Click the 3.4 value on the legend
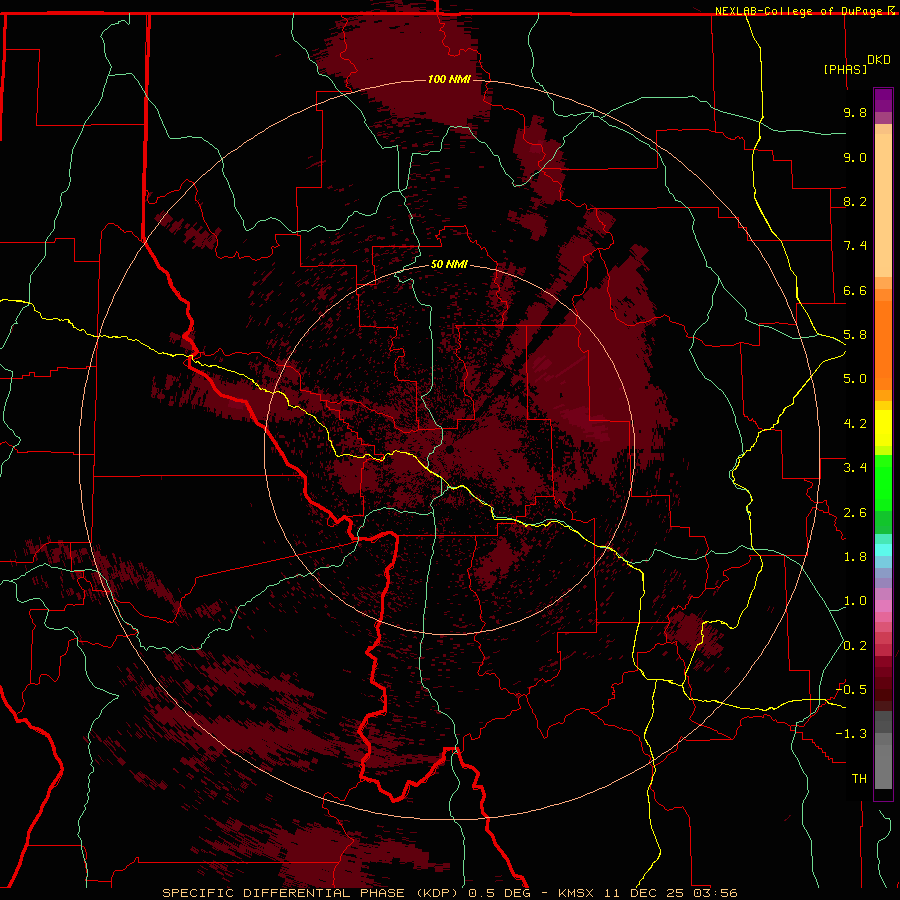Screen dimensions: 900x900 (855, 468)
